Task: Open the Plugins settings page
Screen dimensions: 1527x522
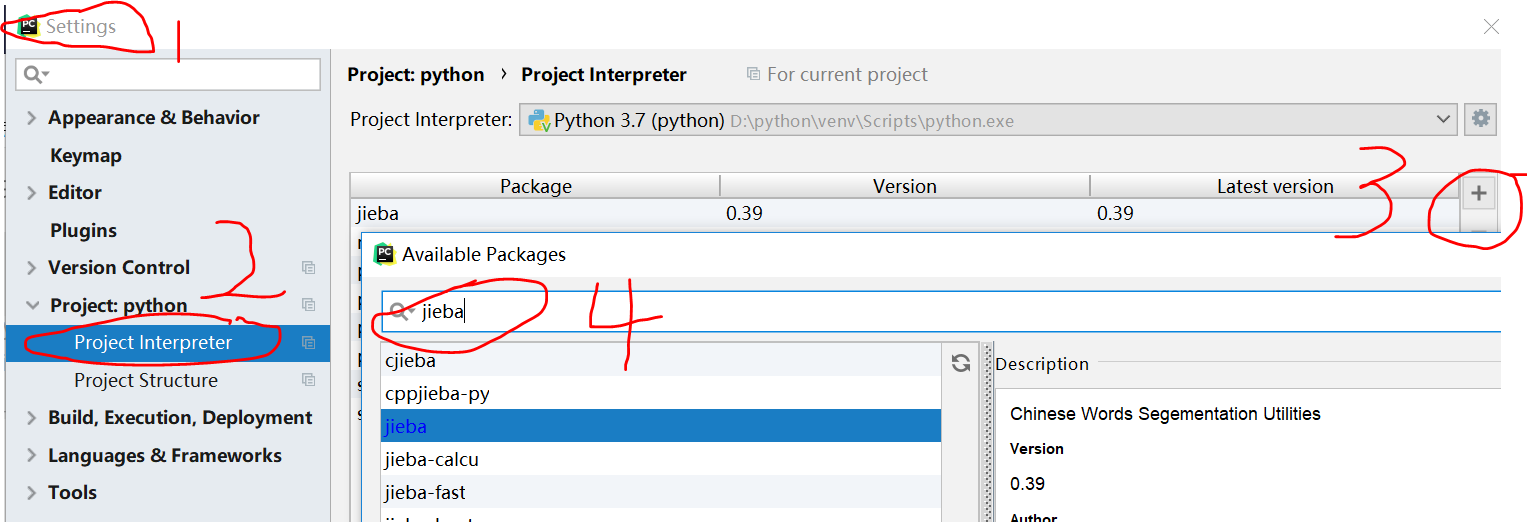Action: pyautogui.click(x=83, y=231)
